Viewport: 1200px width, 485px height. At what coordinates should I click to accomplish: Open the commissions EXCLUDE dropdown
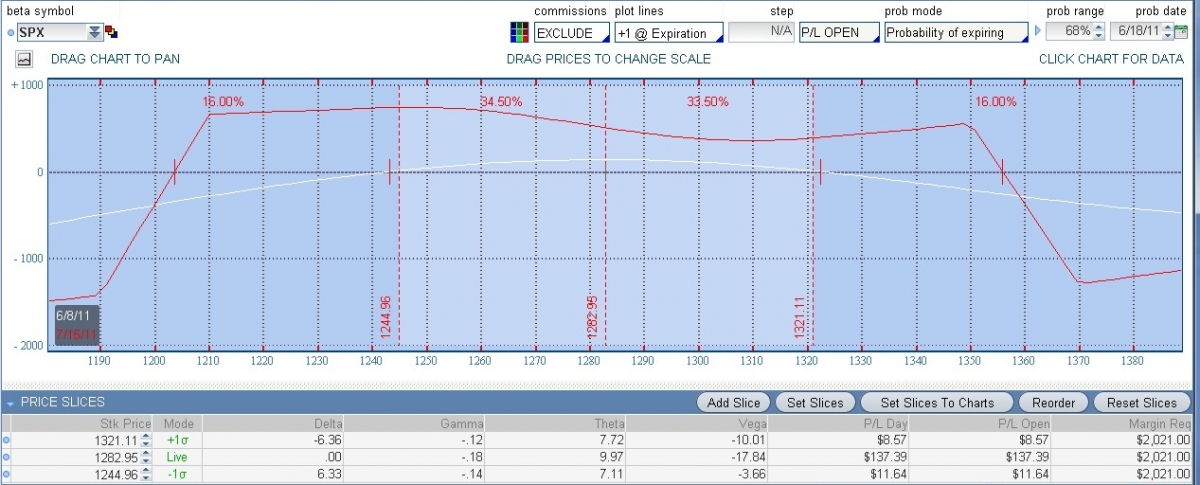[571, 32]
